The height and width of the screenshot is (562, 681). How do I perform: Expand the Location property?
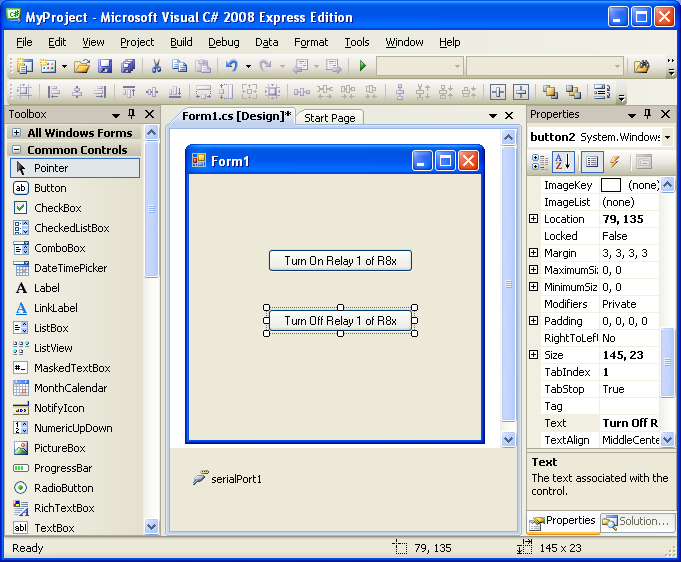click(x=533, y=219)
